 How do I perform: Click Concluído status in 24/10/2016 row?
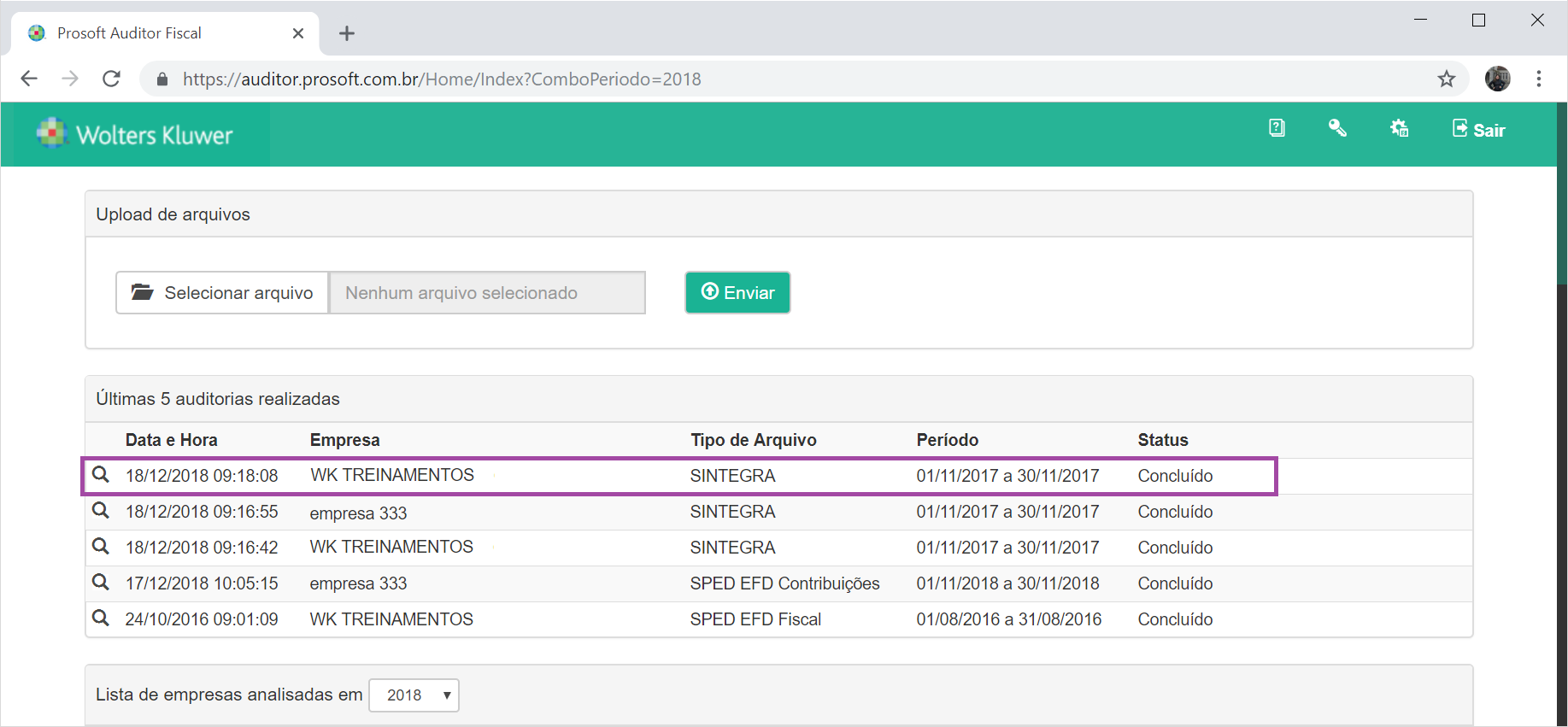1175,619
